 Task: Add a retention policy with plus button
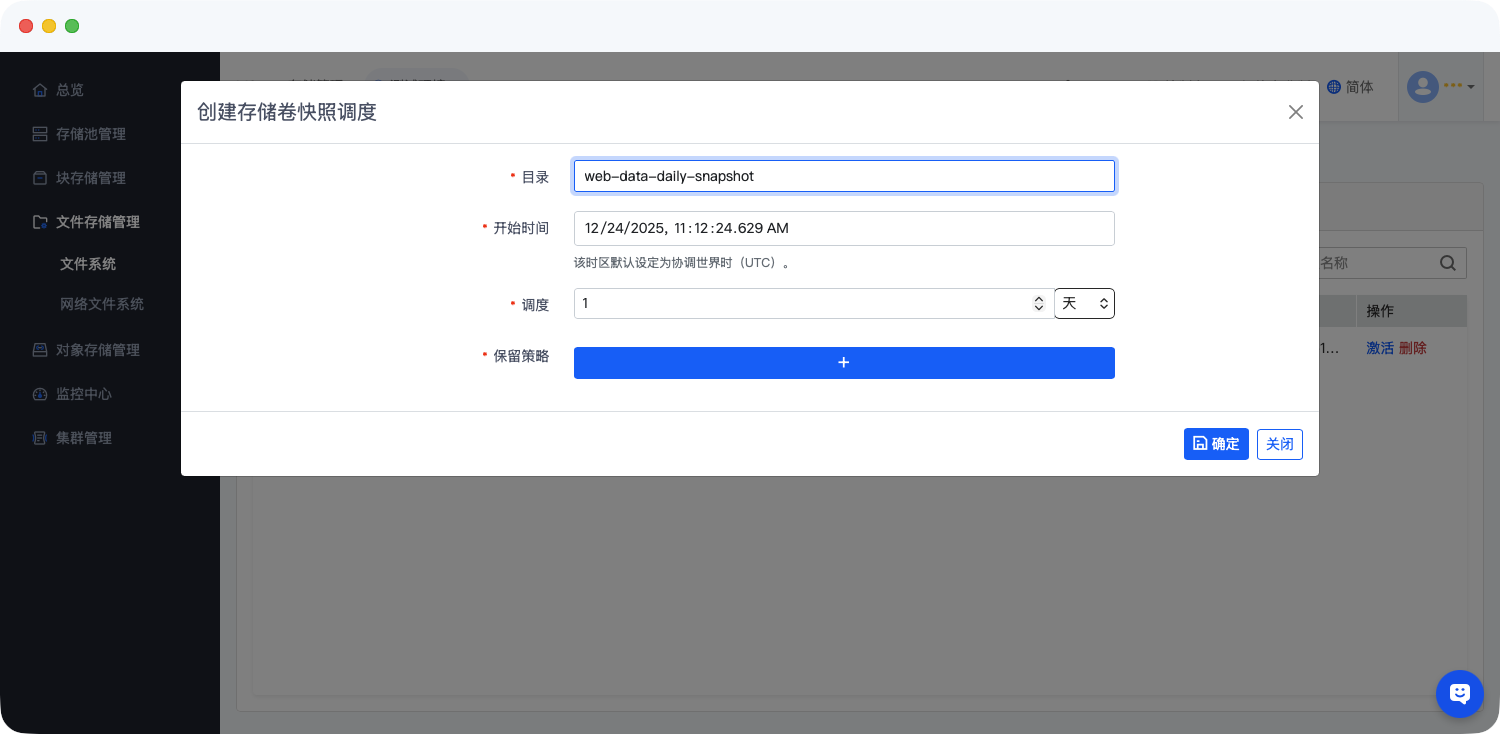pyautogui.click(x=843, y=363)
